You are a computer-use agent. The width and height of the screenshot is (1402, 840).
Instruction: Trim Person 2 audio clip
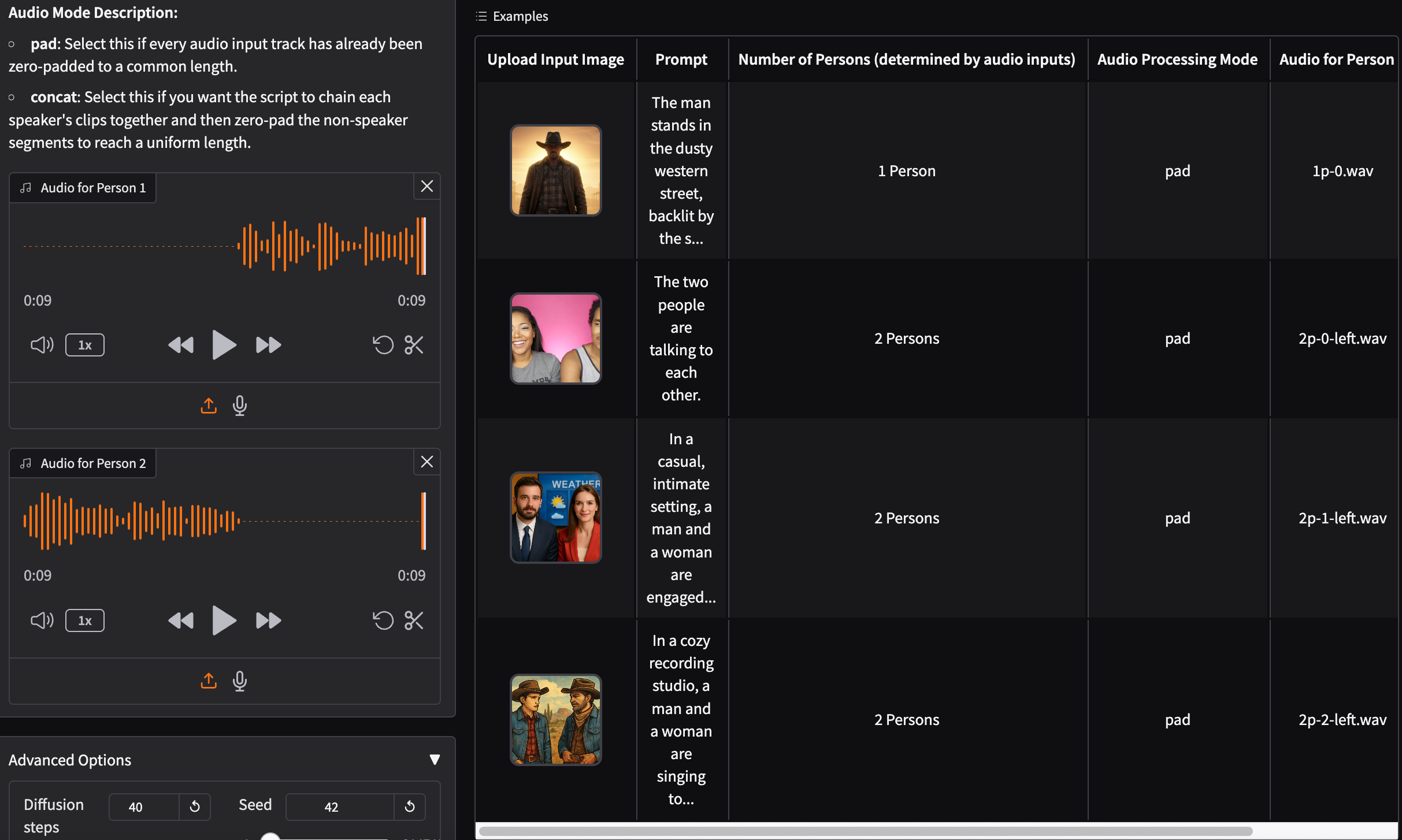pos(414,620)
